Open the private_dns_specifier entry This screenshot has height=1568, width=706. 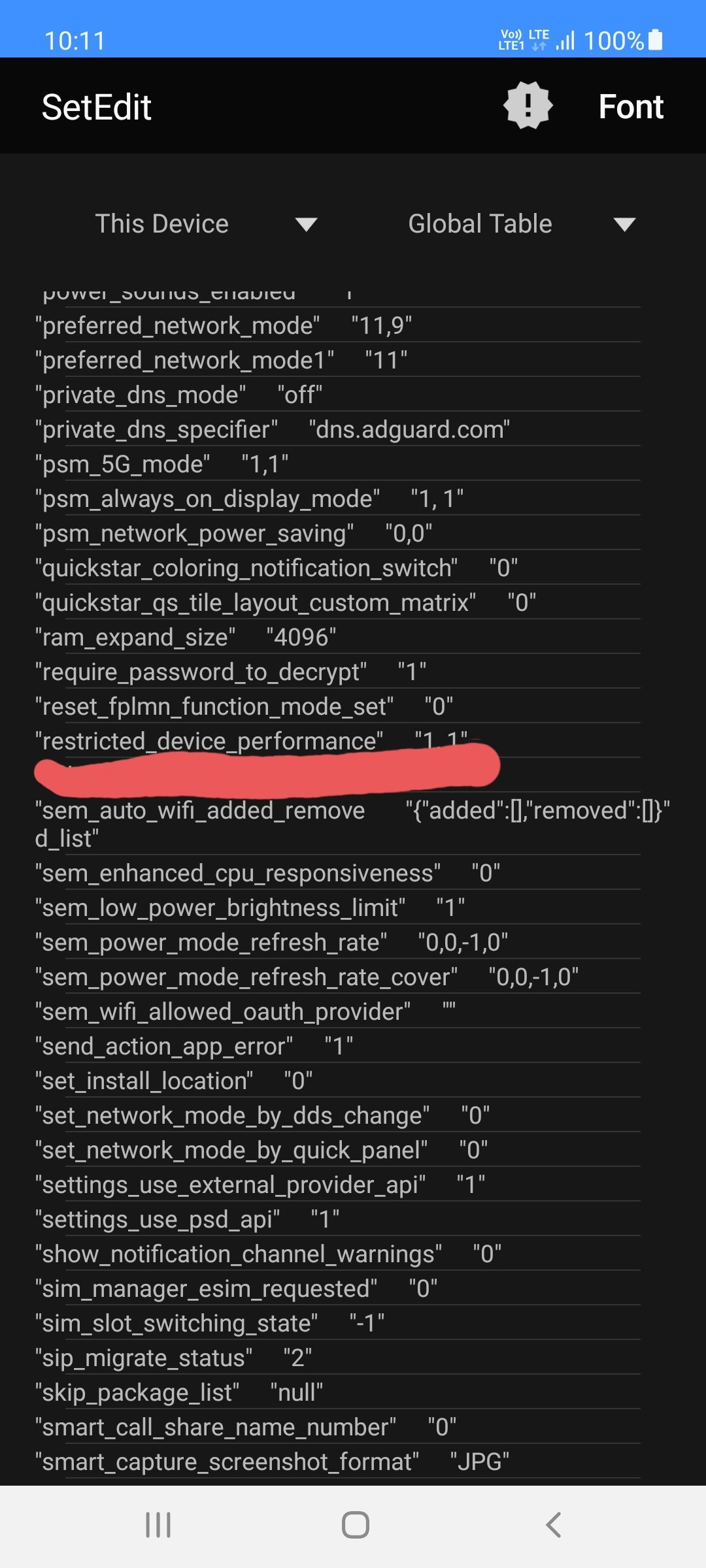coord(272,430)
